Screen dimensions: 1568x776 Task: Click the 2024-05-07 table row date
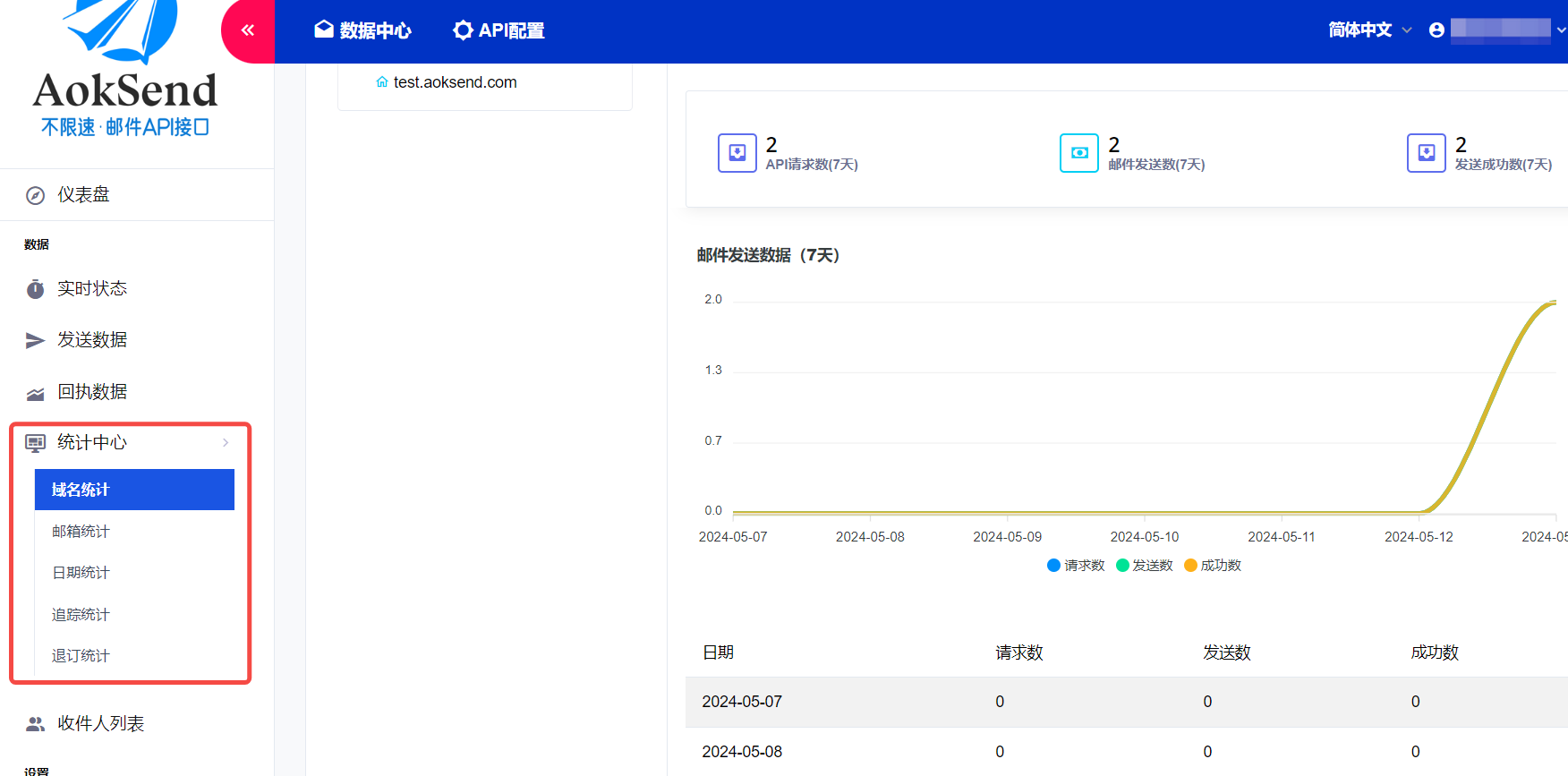(x=742, y=702)
